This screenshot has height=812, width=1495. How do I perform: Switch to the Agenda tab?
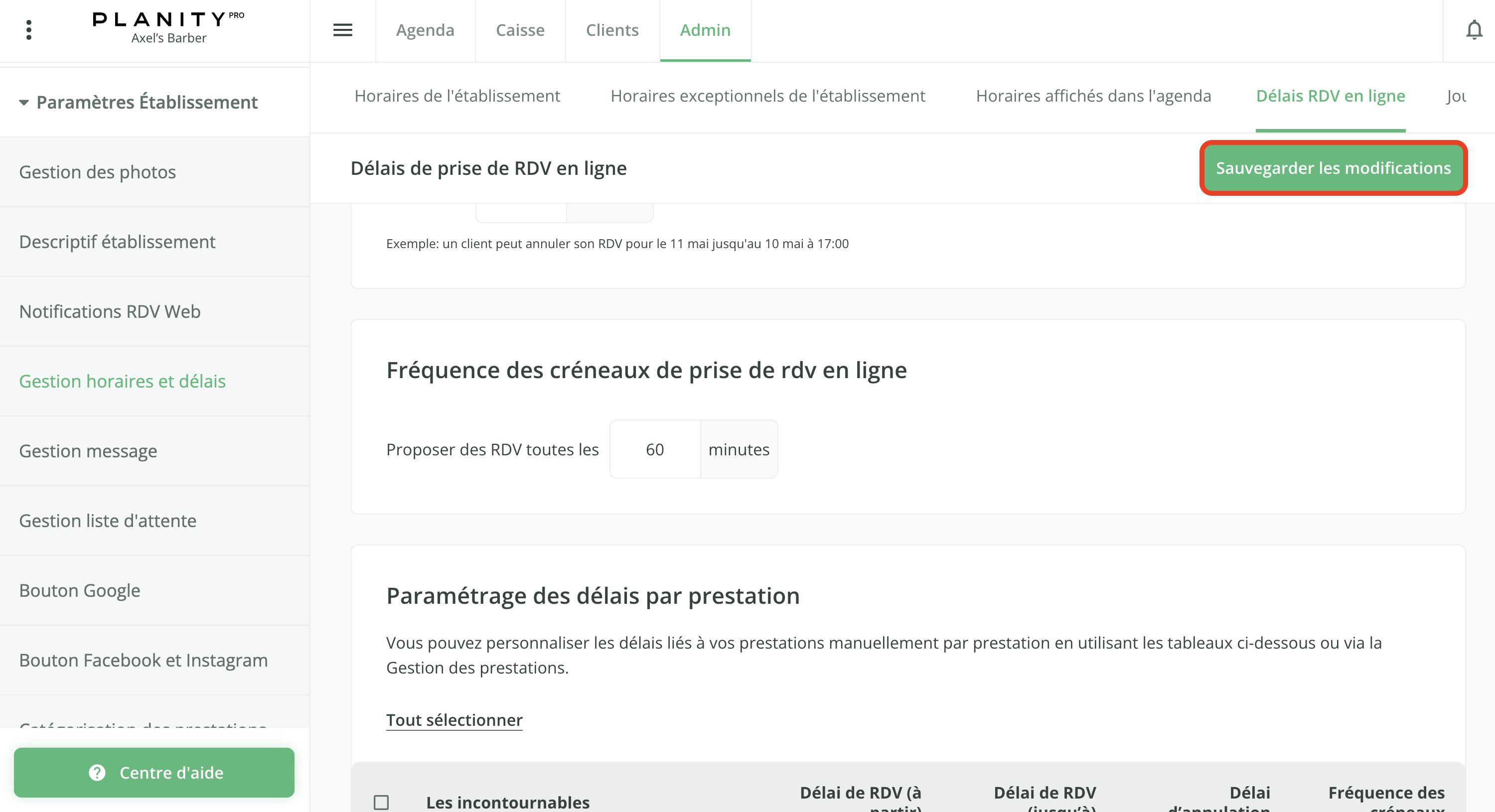(x=425, y=30)
